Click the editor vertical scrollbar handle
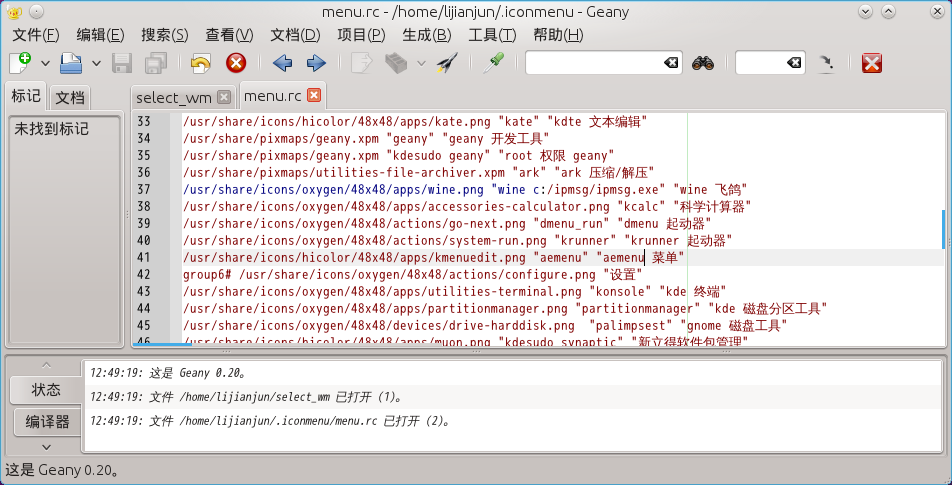 pos(943,229)
